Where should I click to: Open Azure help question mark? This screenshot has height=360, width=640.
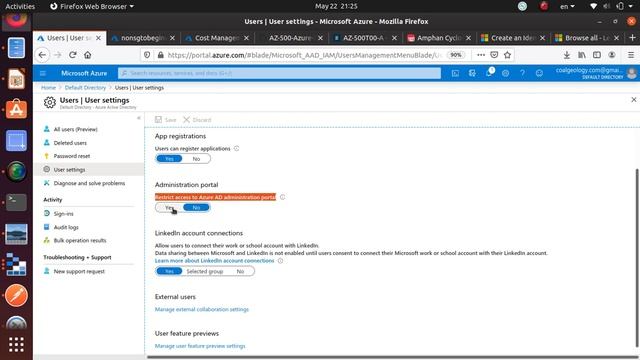click(x=522, y=73)
